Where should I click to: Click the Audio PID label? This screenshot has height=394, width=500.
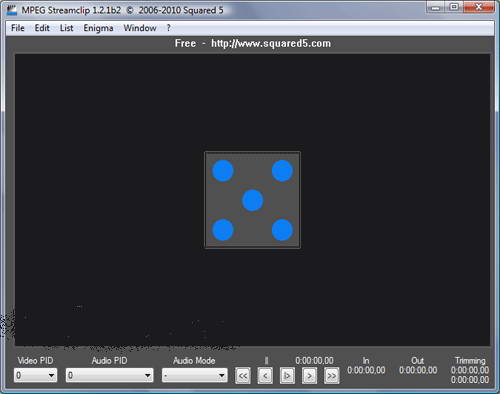pyautogui.click(x=109, y=360)
